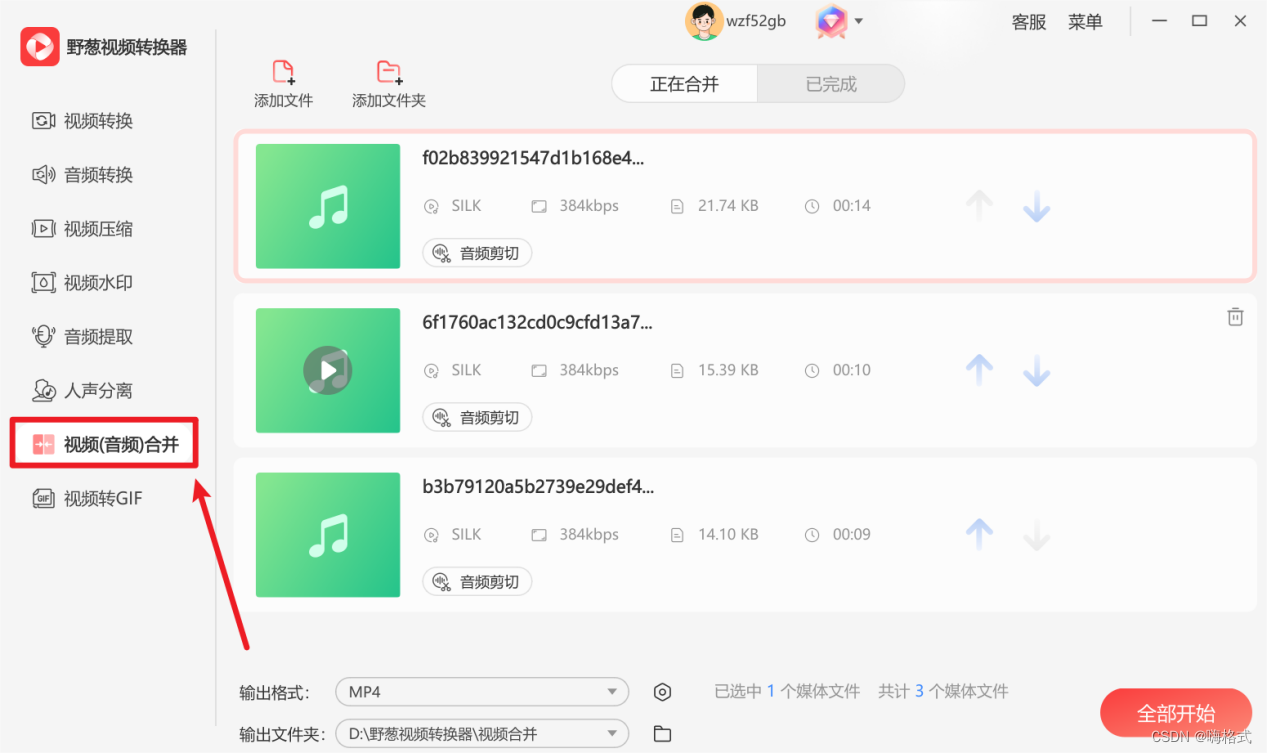Expand the 输出文件夹 path dropdown
Viewport: 1267px width, 753px height.
[482, 733]
